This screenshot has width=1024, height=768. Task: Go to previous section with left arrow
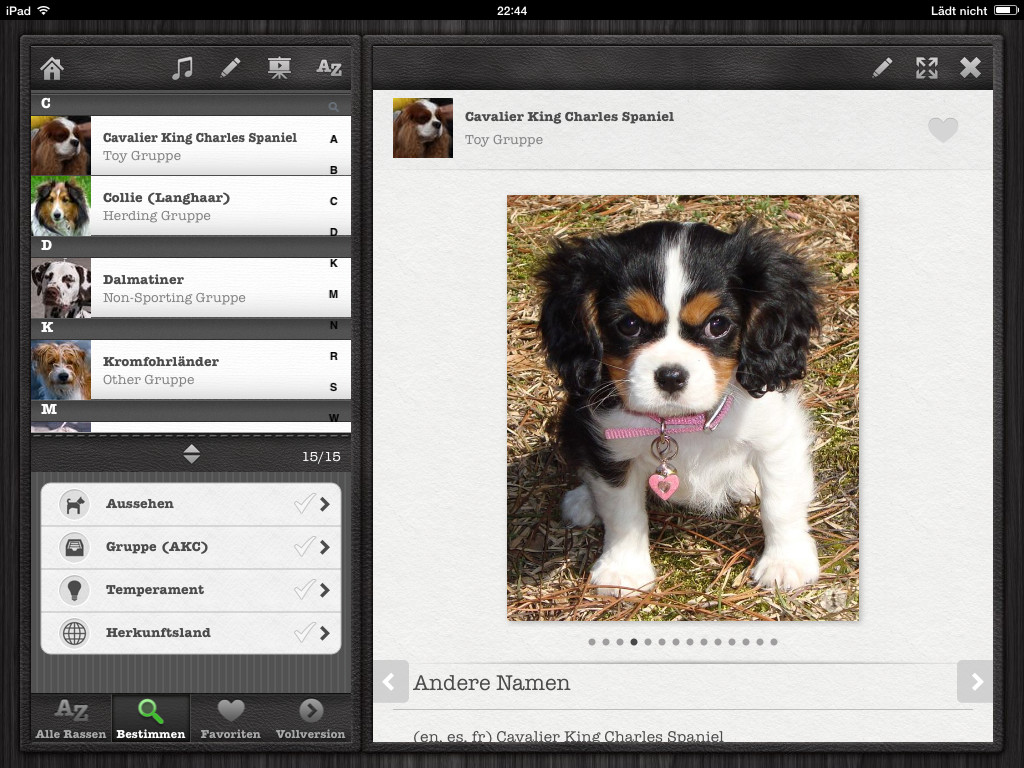[x=391, y=682]
